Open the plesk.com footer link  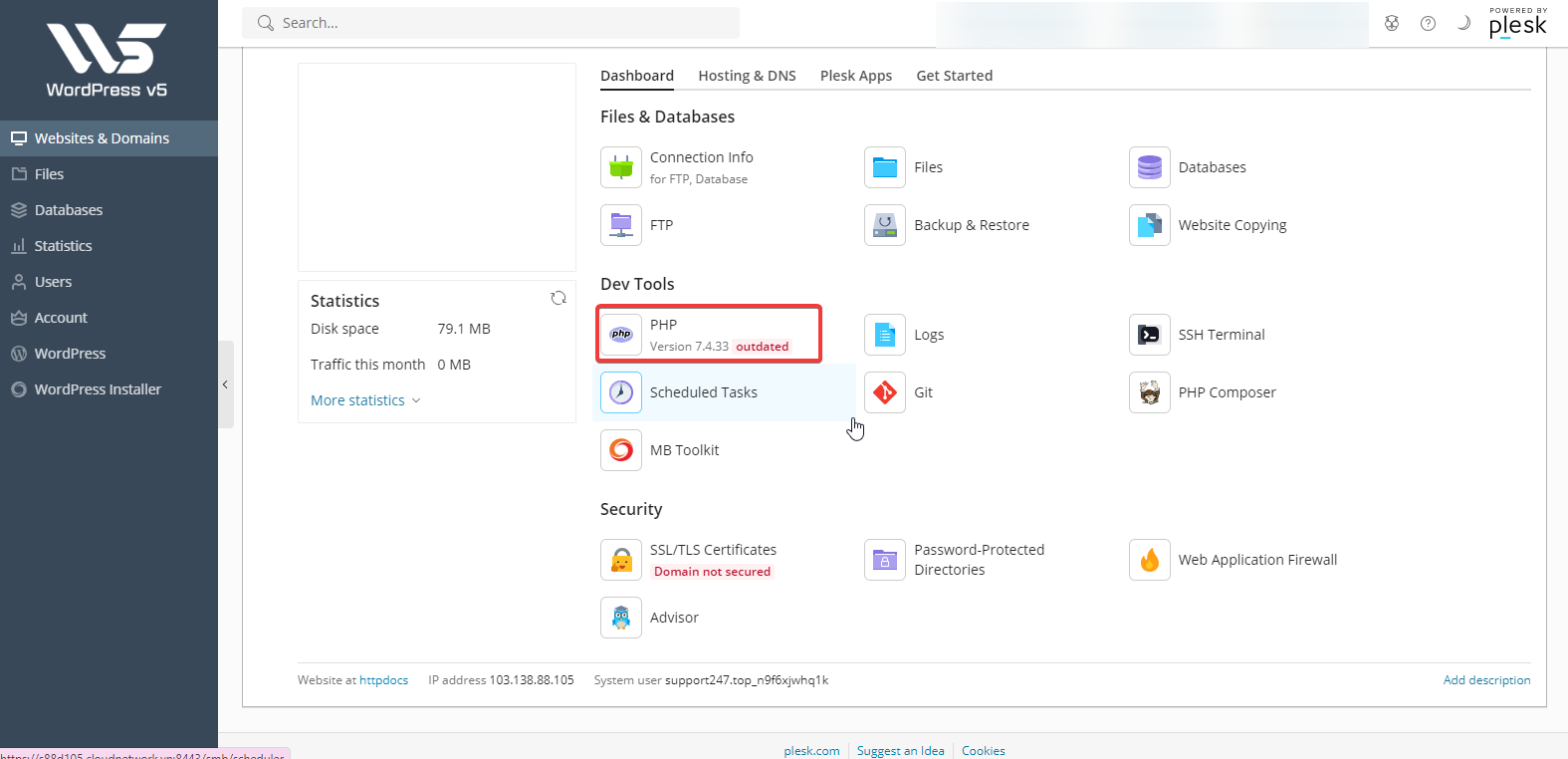[811, 751]
